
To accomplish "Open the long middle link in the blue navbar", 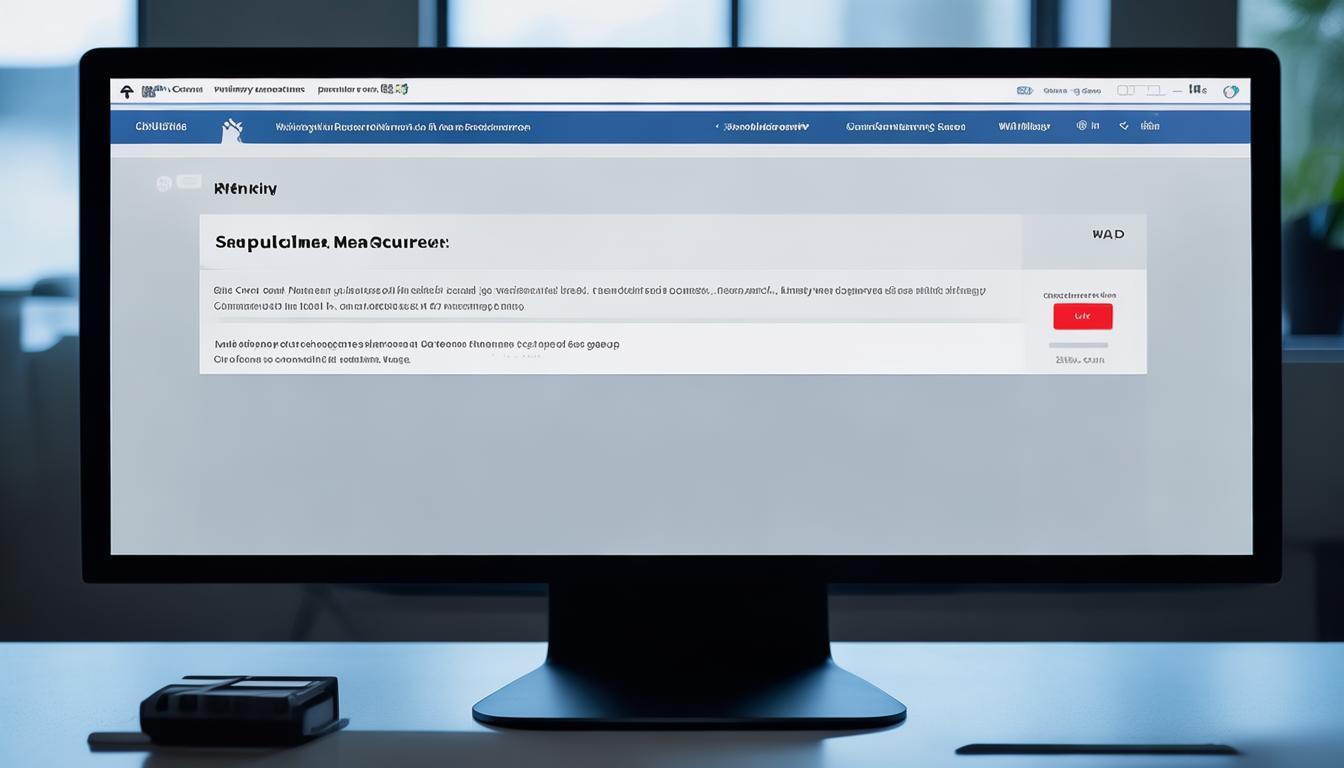I will click(x=402, y=127).
